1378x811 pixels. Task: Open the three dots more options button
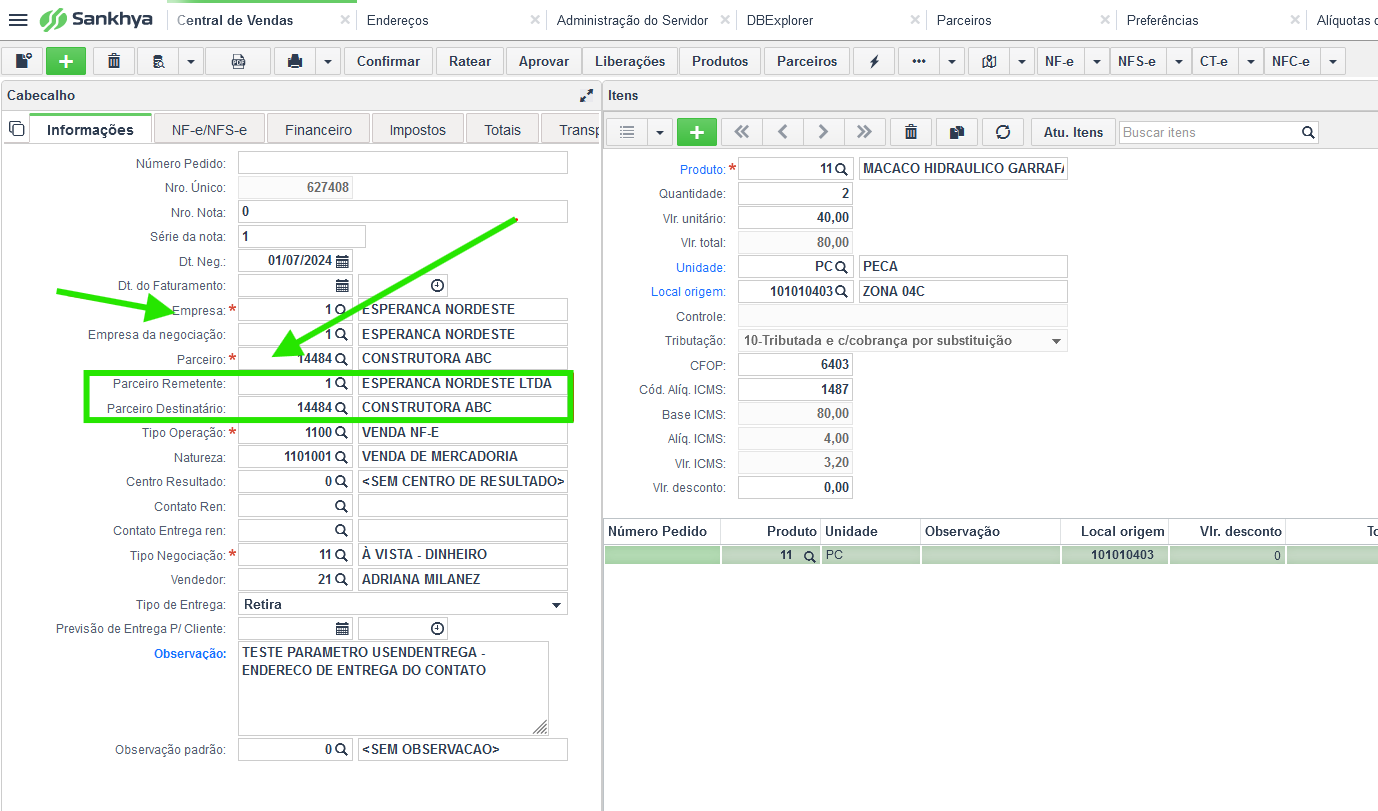(918, 61)
